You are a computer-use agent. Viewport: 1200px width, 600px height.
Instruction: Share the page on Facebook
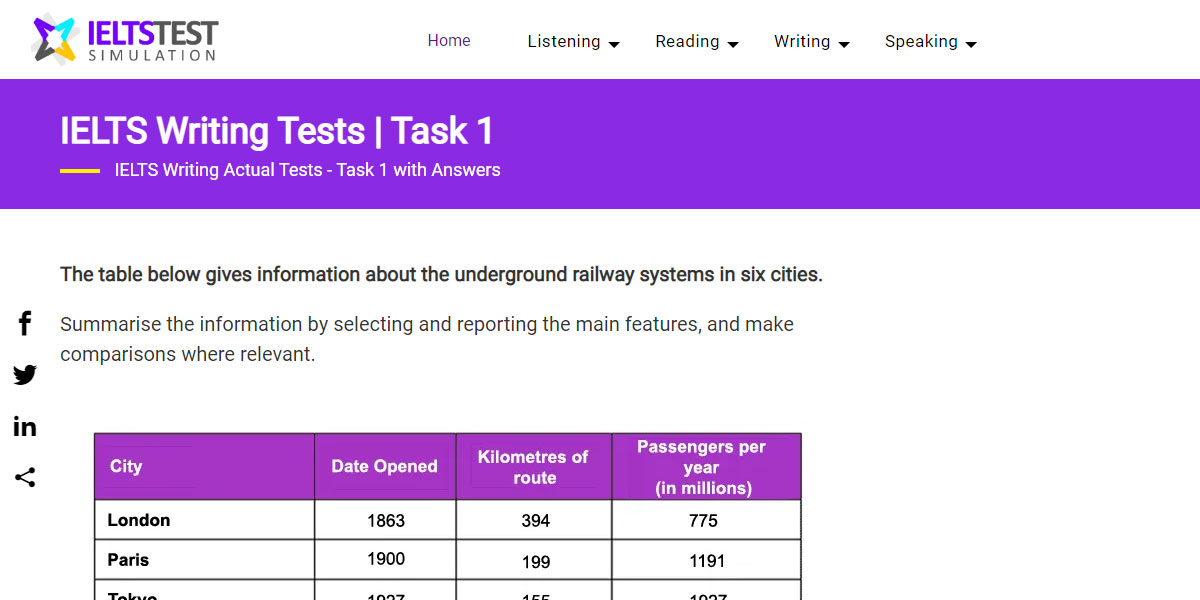click(x=24, y=323)
